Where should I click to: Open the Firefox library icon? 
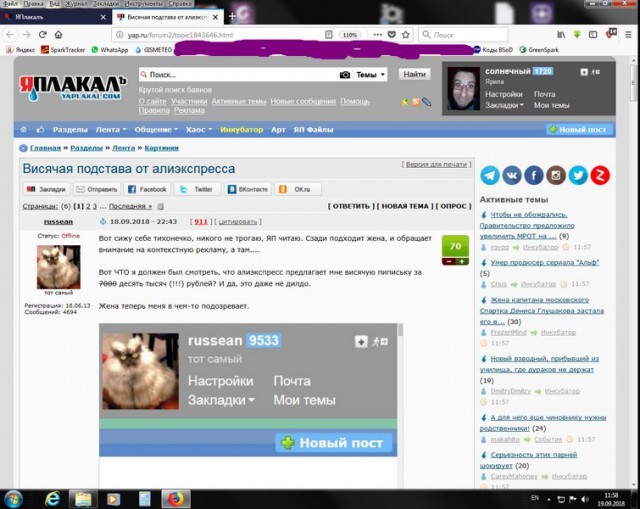[x=561, y=35]
